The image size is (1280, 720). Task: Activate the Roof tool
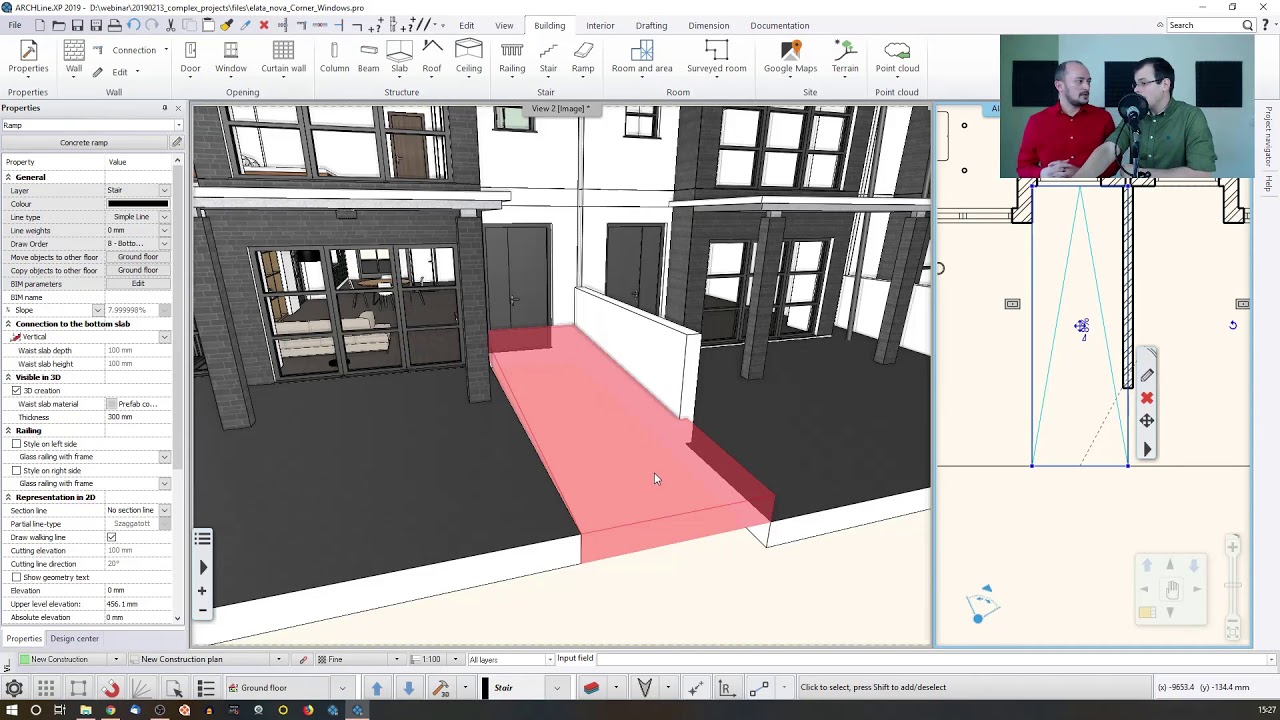(x=432, y=57)
